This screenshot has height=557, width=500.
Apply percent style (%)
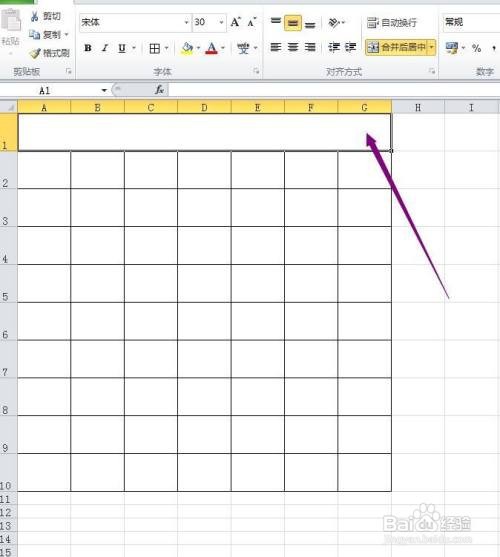(477, 48)
